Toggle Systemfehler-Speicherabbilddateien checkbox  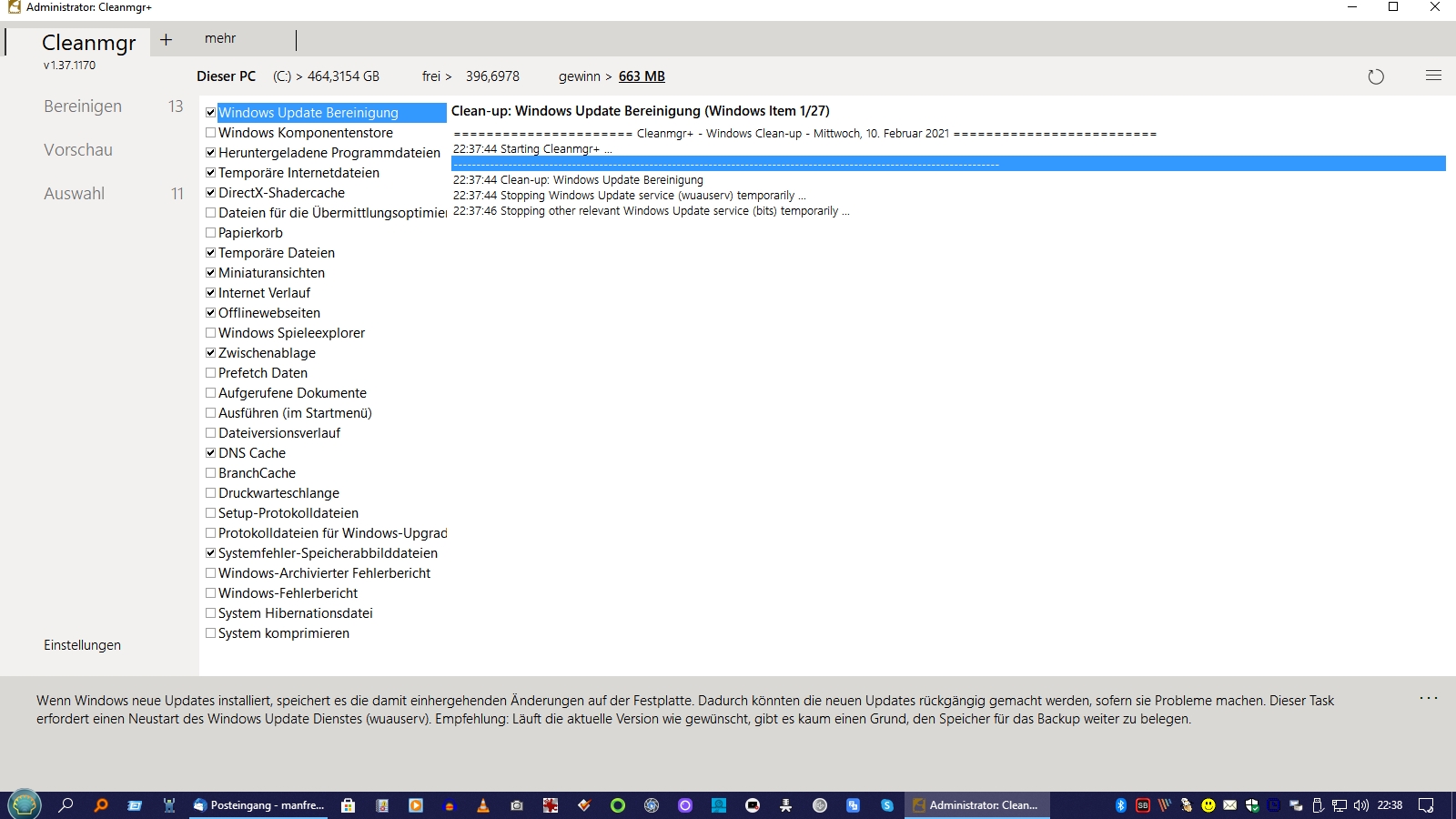click(x=210, y=553)
